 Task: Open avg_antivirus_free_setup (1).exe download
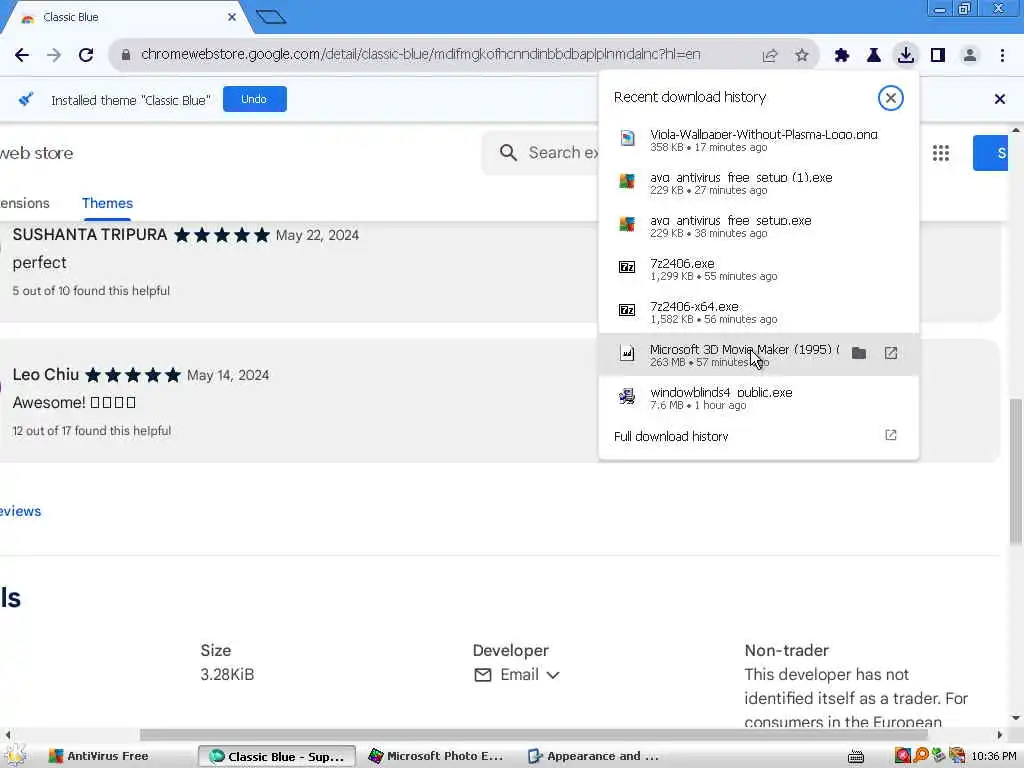coord(758,183)
